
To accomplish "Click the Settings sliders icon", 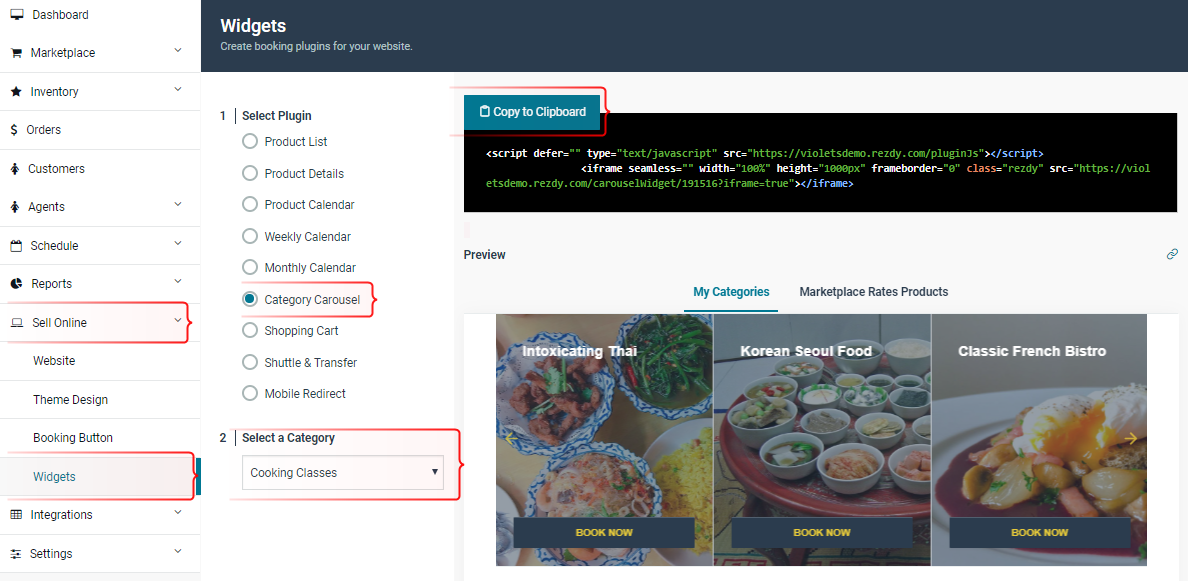I will 16,554.
